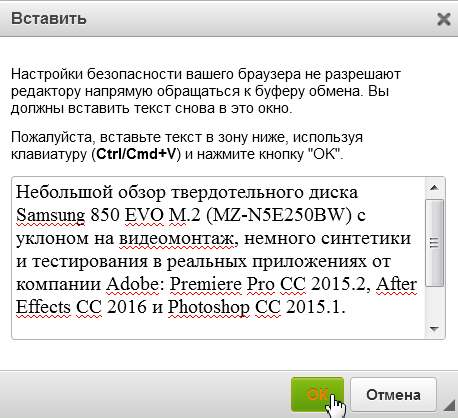Image resolution: width=458 pixels, height=418 pixels.
Task: Click the Вставить dialog title
Action: tap(49, 18)
